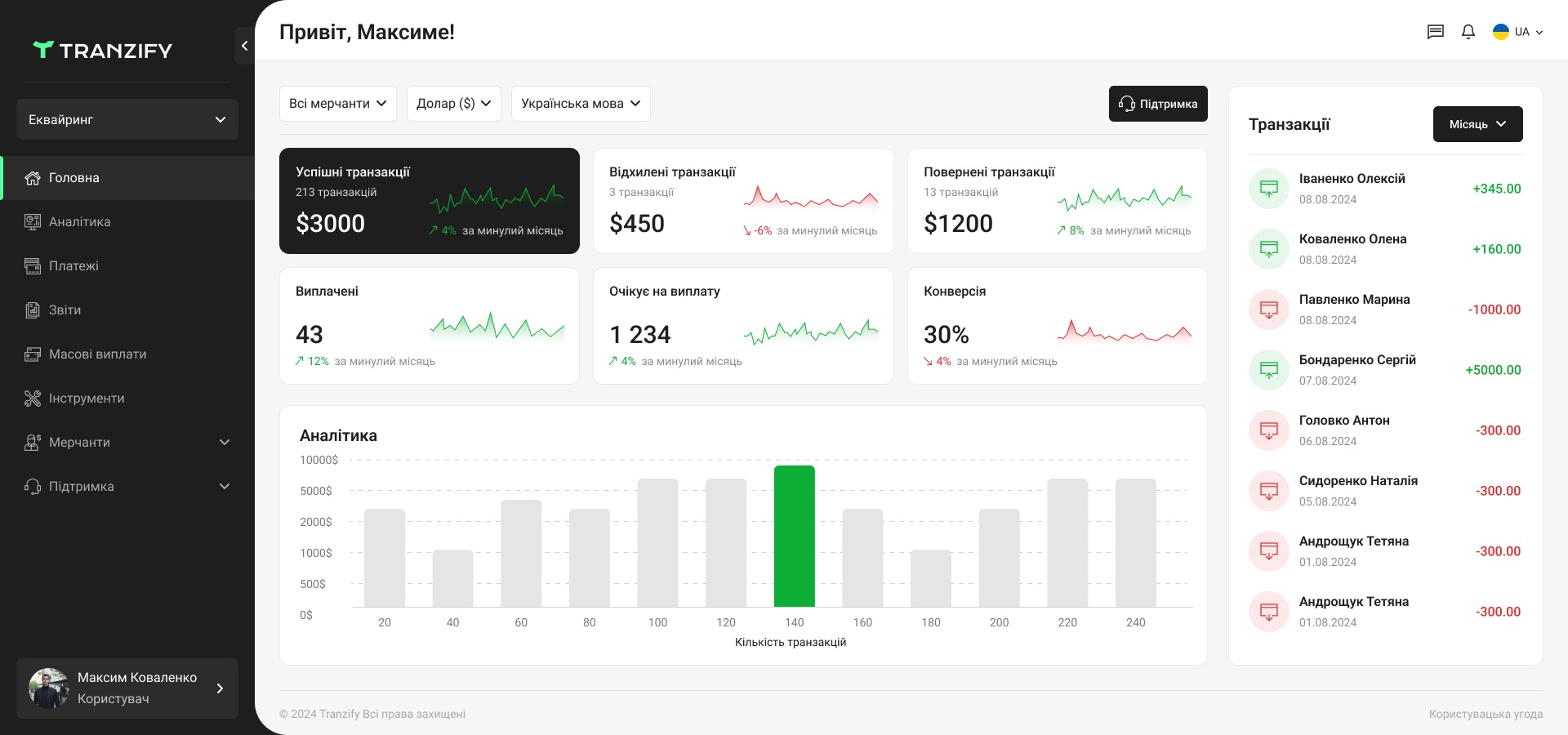Open the Всі мерчанти filter dropdown
Screen dimensions: 1568x735
(338, 104)
